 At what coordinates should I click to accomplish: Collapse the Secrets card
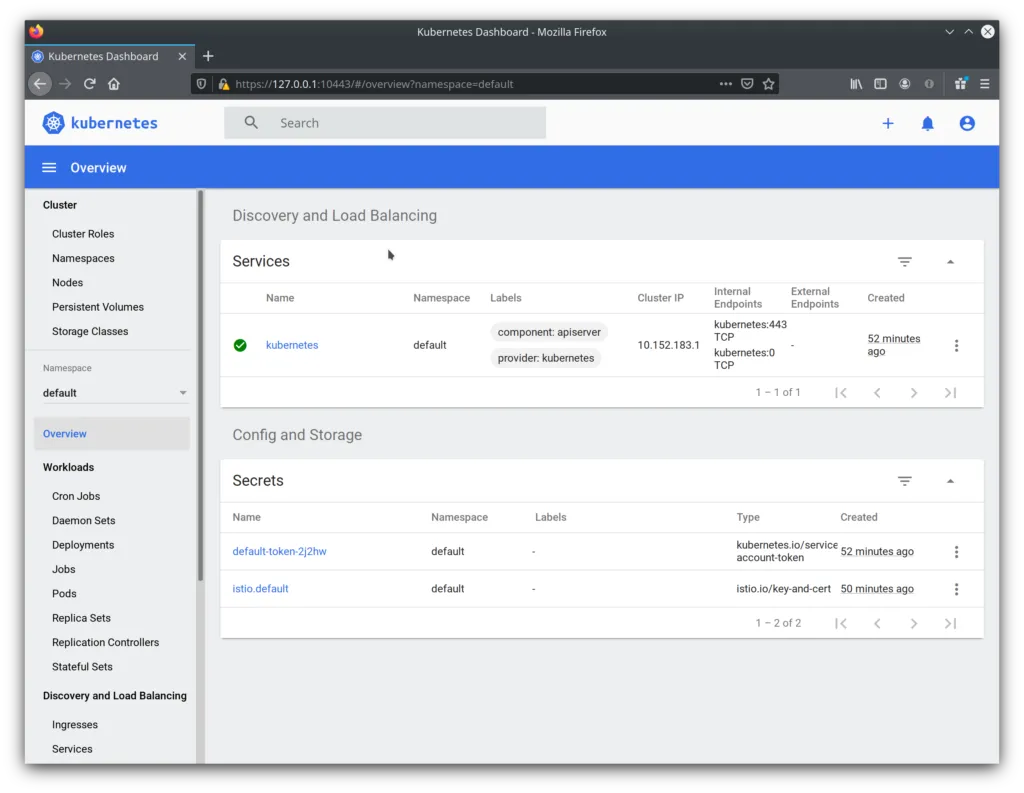[950, 481]
